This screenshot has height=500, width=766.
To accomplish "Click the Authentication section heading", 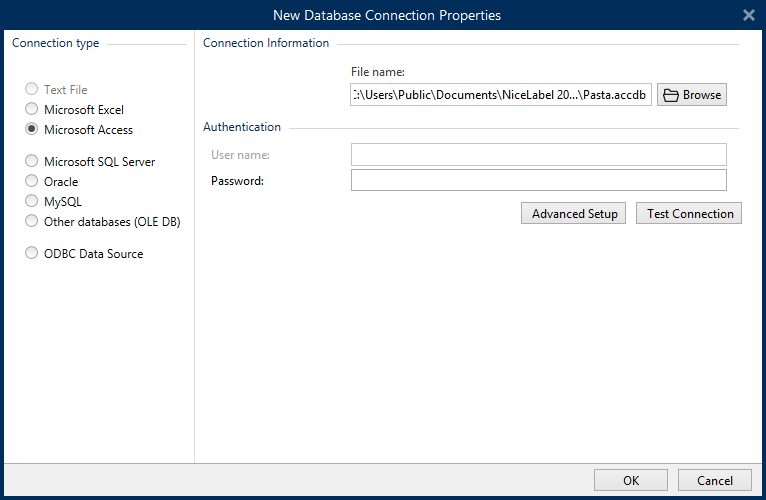I will coord(241,128).
